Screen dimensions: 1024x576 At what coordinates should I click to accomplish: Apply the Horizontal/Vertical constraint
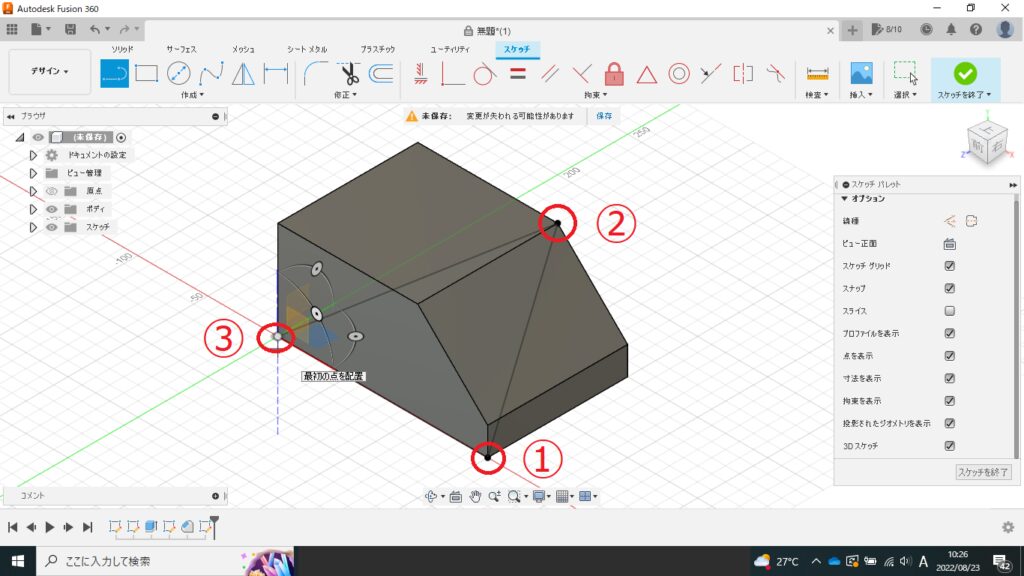point(421,74)
